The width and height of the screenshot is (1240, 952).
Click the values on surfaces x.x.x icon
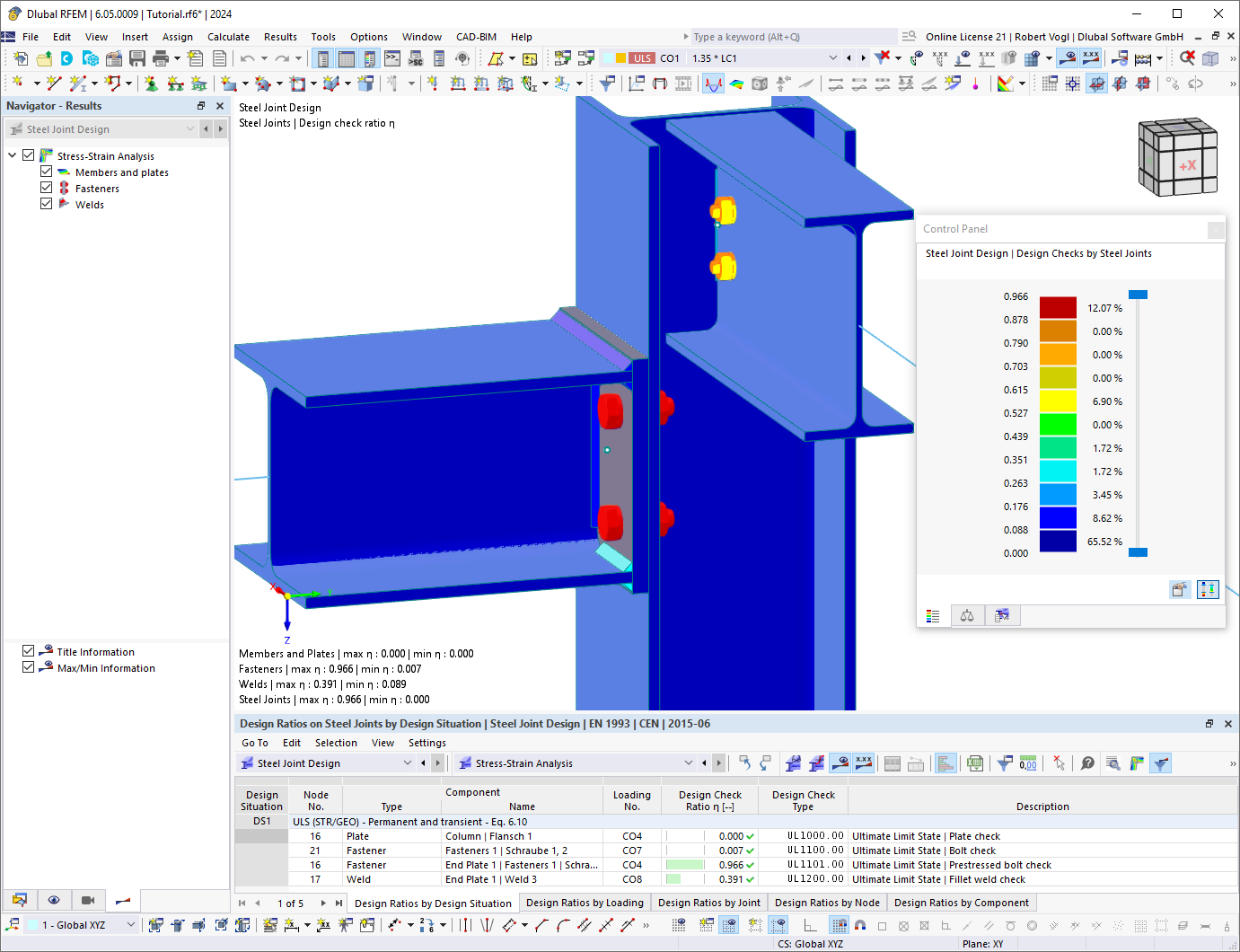(x=1090, y=57)
